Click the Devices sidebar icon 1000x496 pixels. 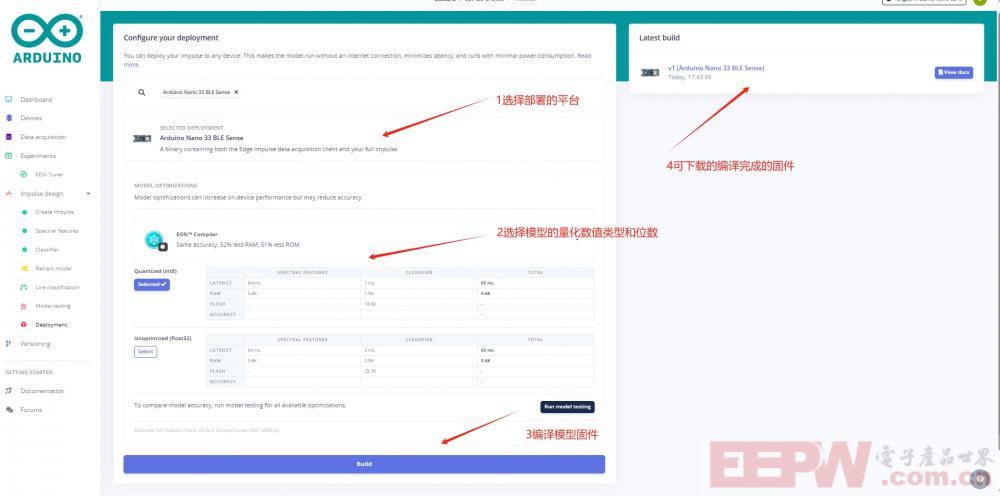(8, 118)
